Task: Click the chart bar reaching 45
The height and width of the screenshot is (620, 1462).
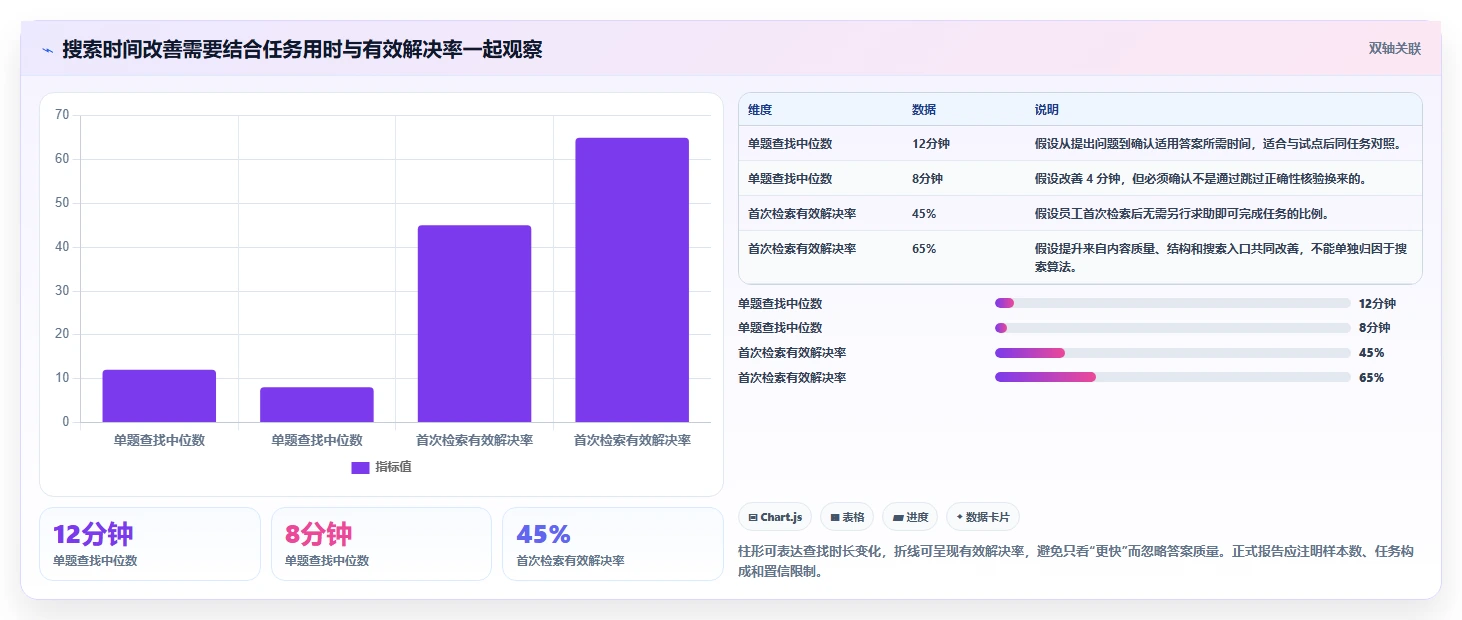Action: 474,324
